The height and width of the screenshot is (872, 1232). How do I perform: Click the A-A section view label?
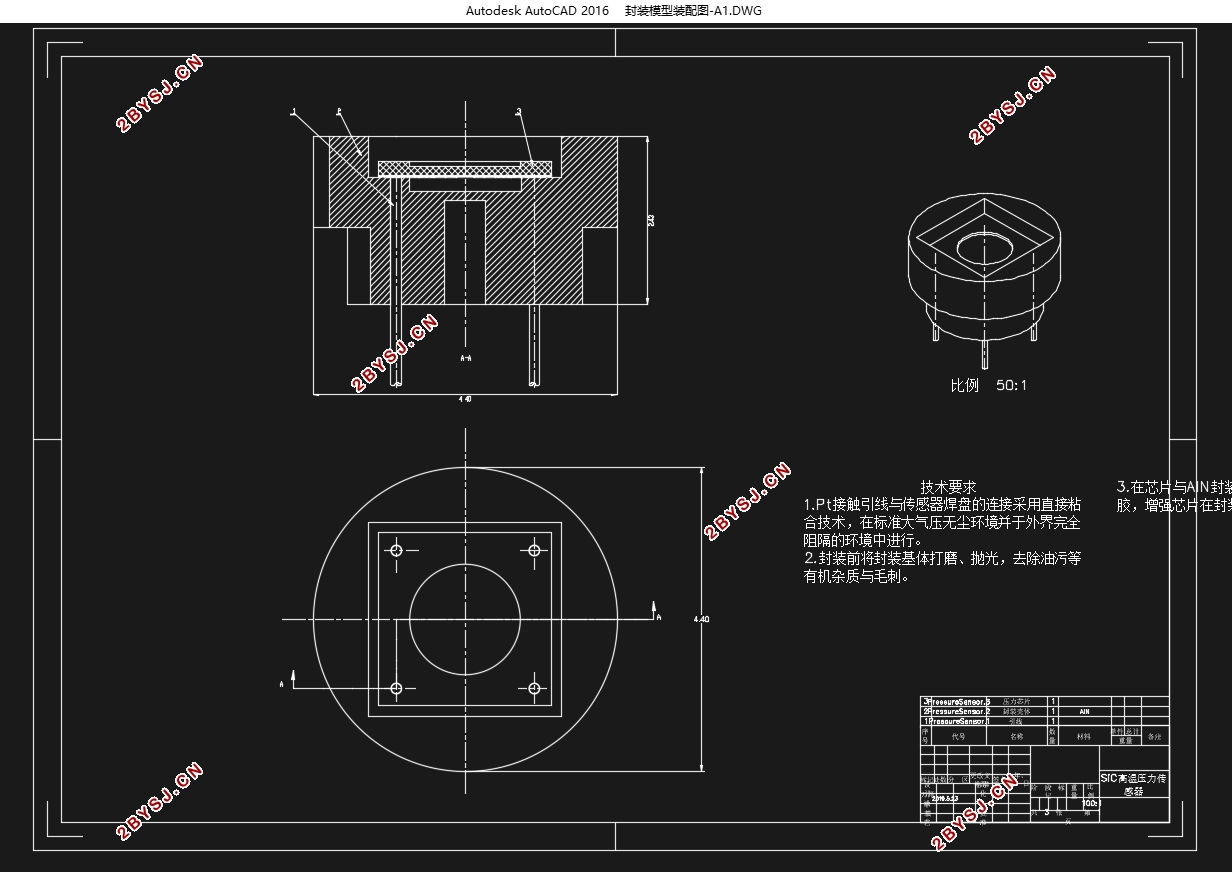(x=465, y=358)
